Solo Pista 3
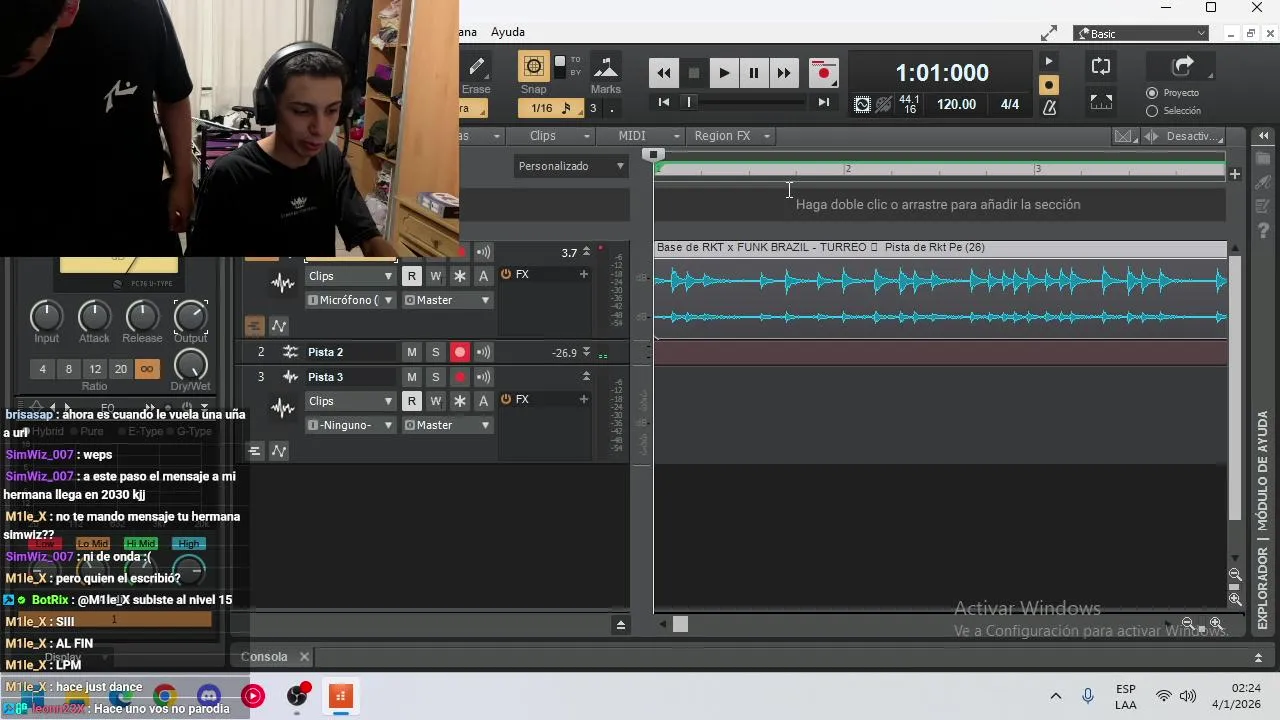Image resolution: width=1280 pixels, height=720 pixels. coord(435,377)
